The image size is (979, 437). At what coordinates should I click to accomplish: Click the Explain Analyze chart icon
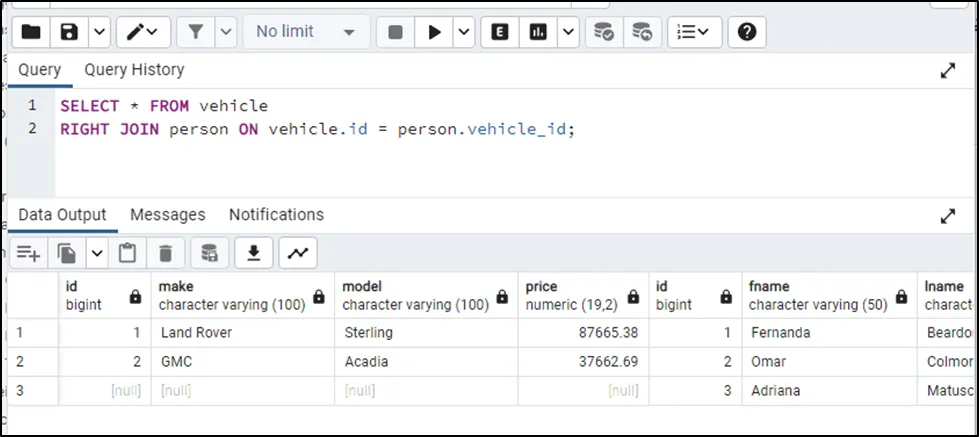[538, 32]
